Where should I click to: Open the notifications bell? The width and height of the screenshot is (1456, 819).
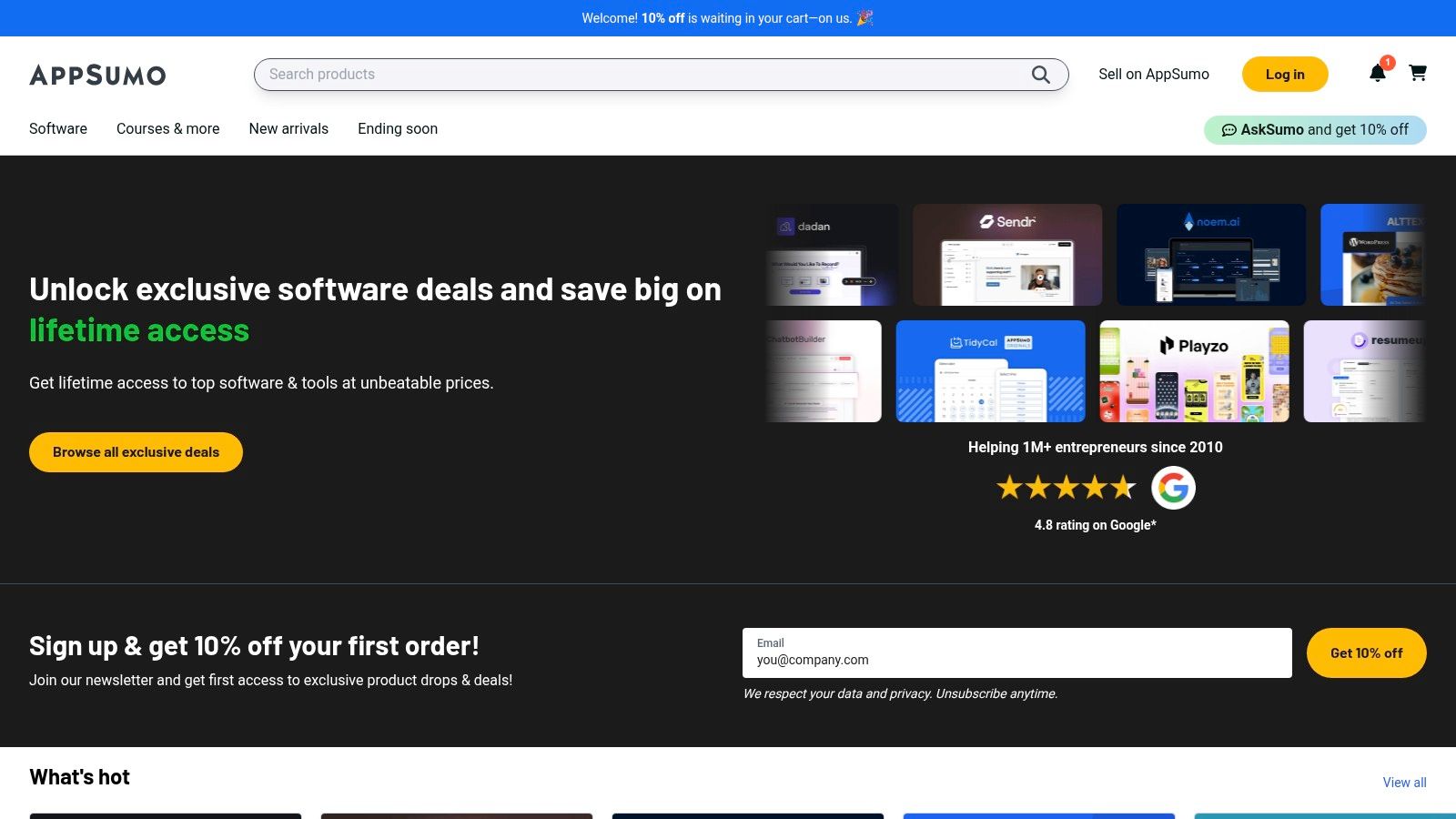pos(1378,74)
